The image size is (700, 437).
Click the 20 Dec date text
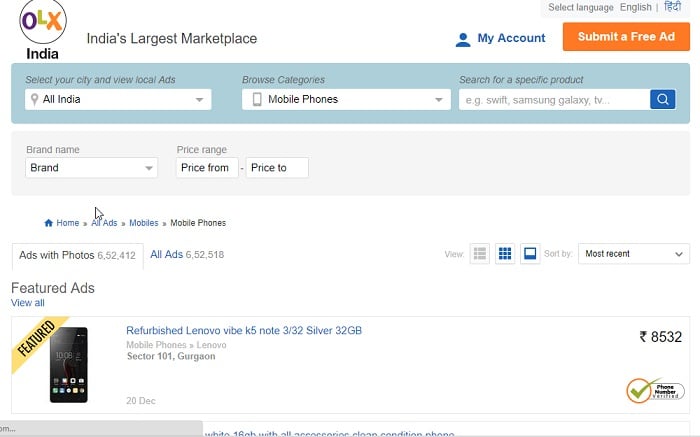pyautogui.click(x=141, y=400)
